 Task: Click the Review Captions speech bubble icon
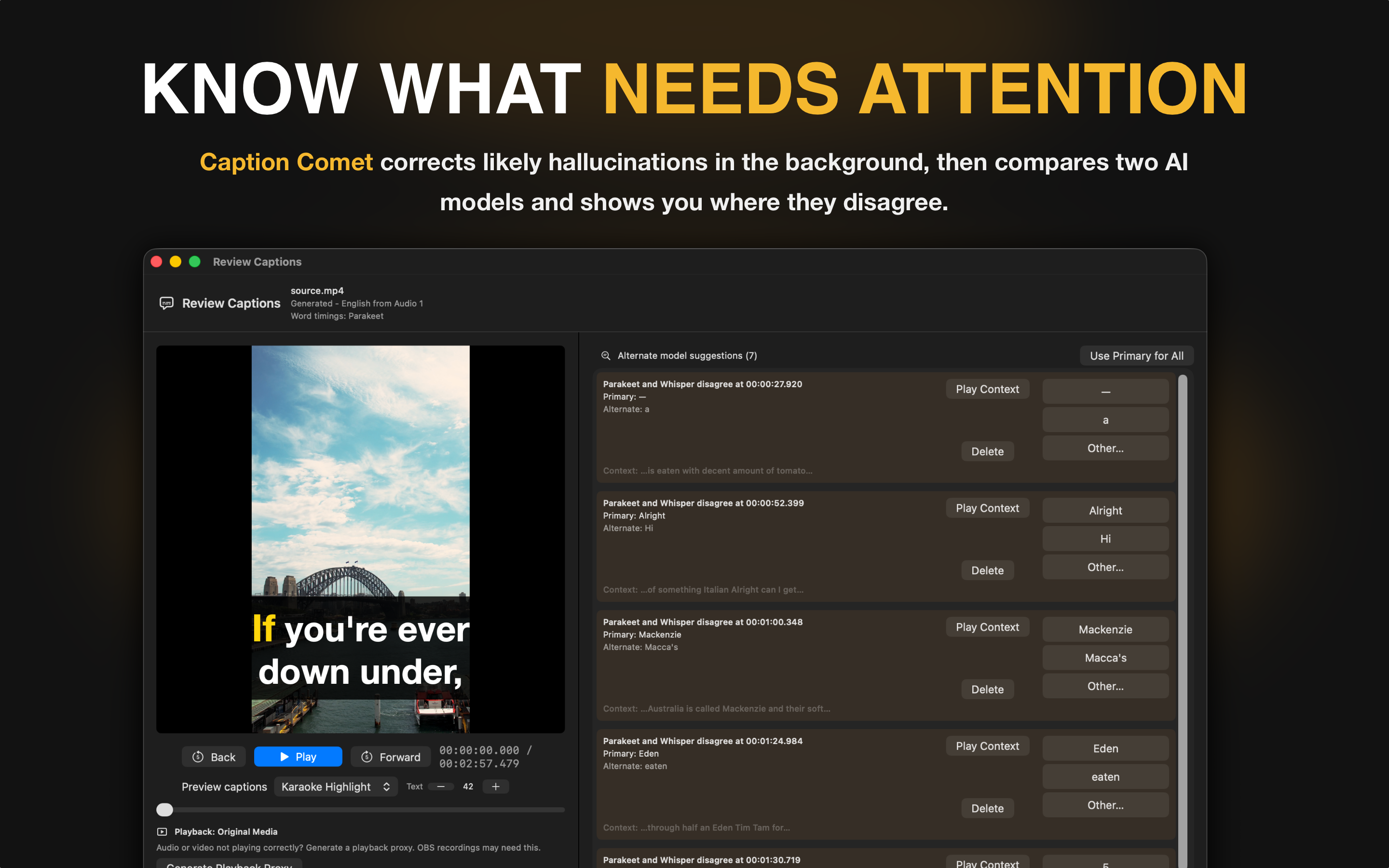[x=166, y=303]
